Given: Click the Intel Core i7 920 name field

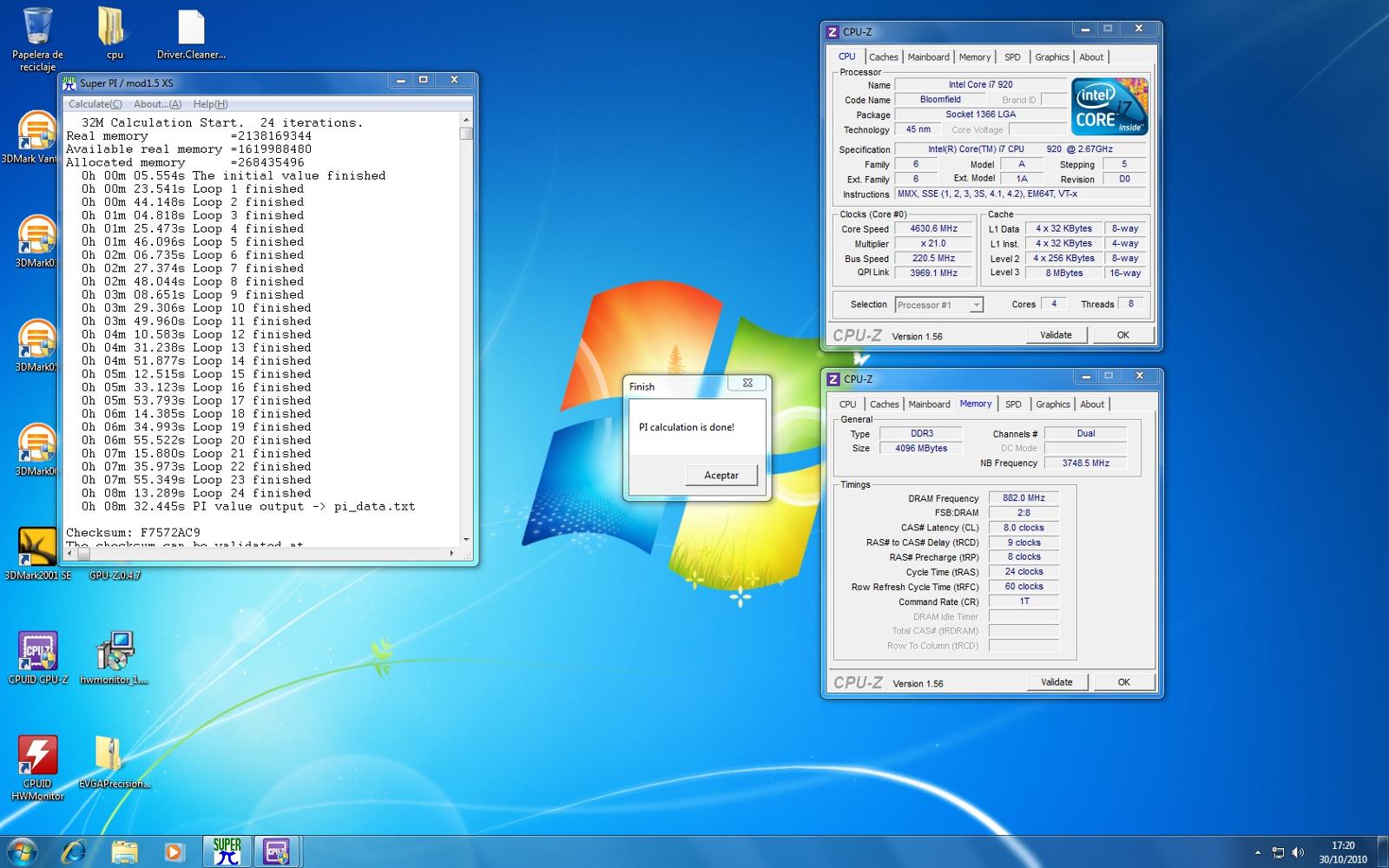Looking at the screenshot, I should (980, 85).
